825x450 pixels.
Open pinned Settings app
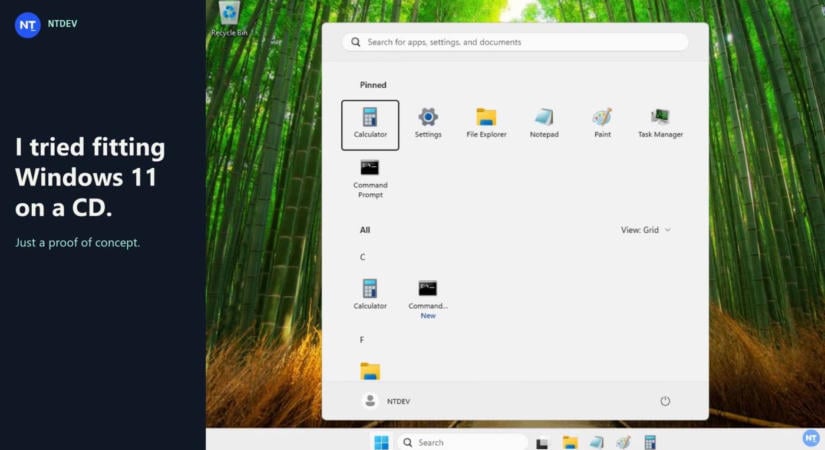pyautogui.click(x=428, y=123)
